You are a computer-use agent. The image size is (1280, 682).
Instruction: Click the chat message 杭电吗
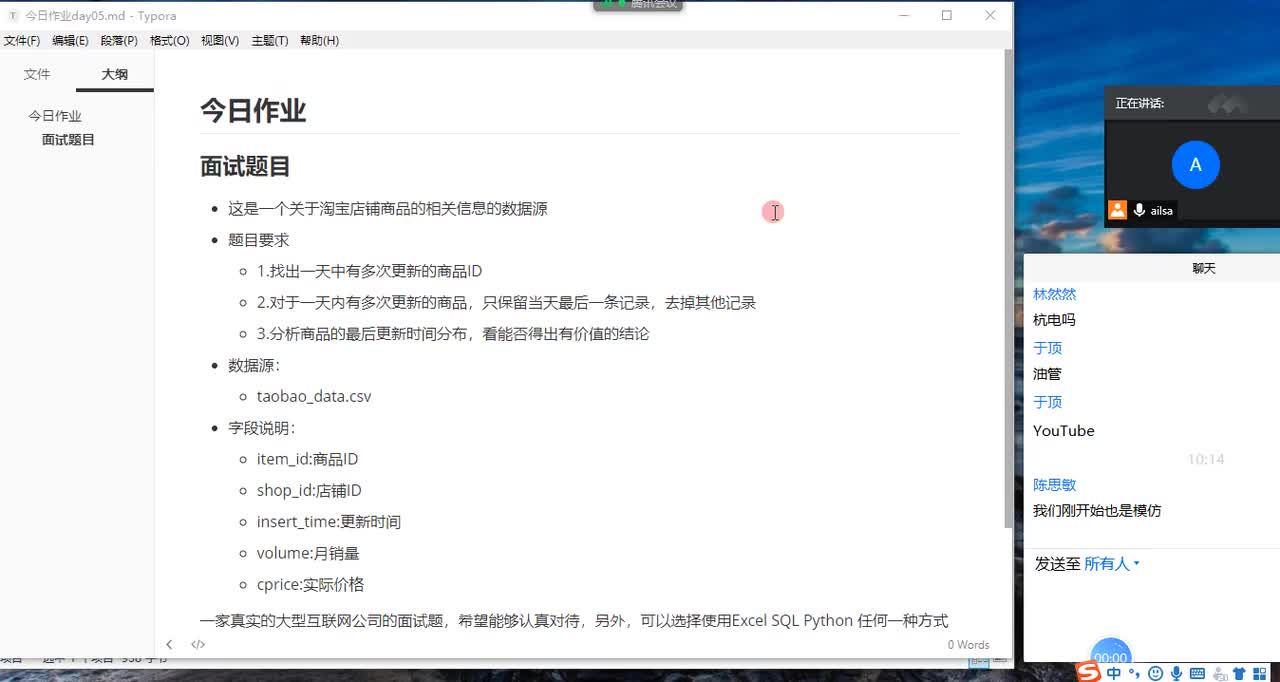(1054, 320)
